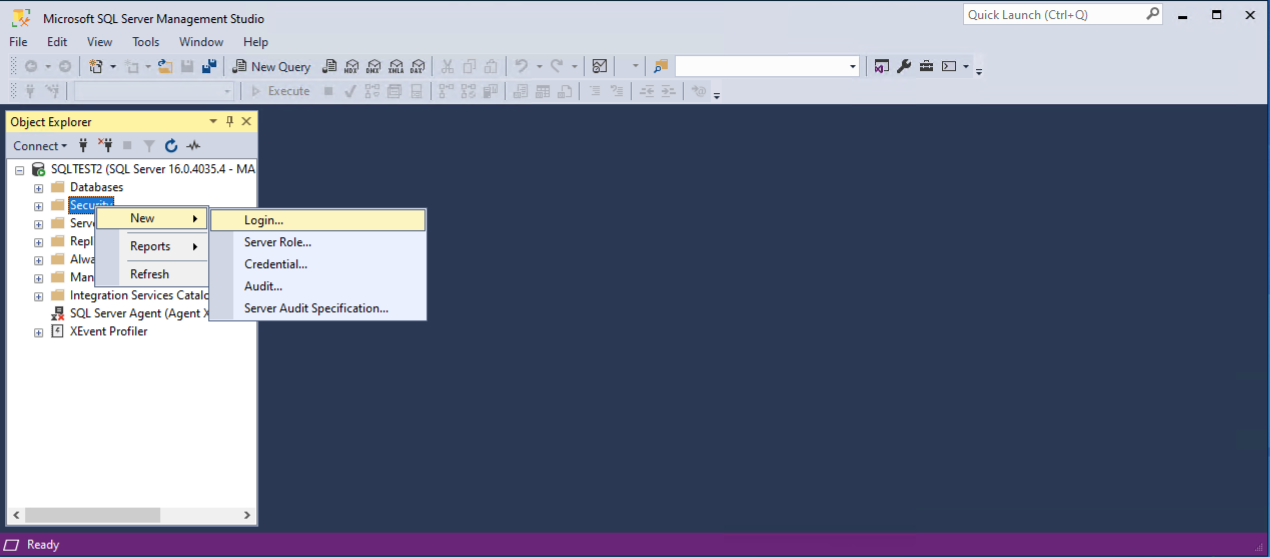Open the Reports submenu
Viewport: 1270px width, 557px height.
point(152,246)
